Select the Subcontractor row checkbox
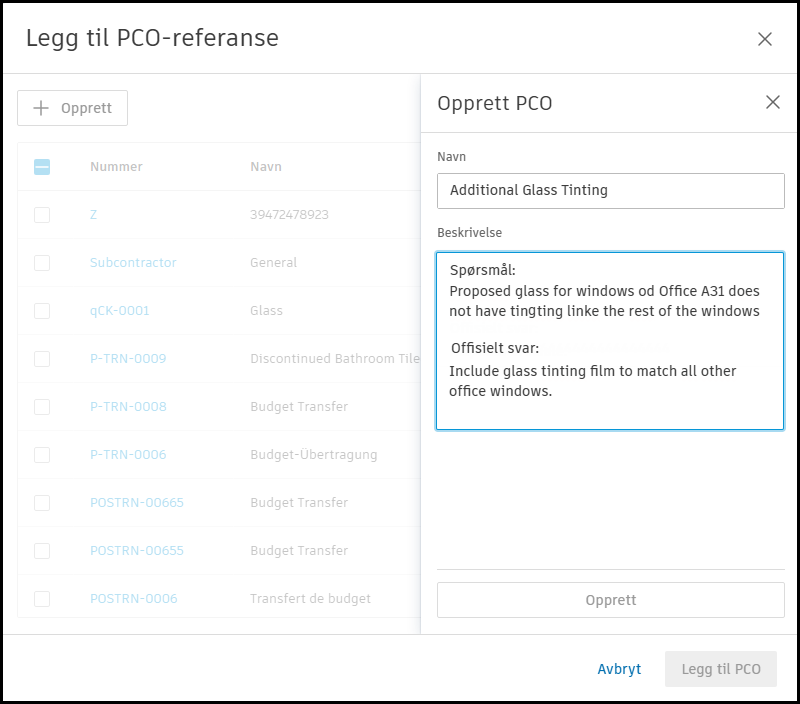This screenshot has height=704, width=800. click(x=42, y=263)
